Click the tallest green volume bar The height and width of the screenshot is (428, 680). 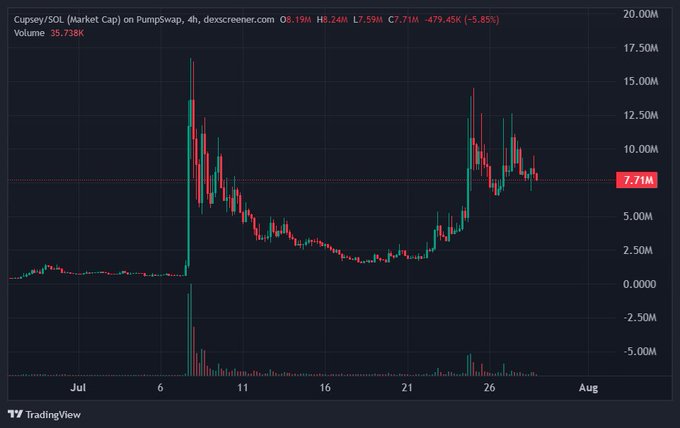[191, 330]
